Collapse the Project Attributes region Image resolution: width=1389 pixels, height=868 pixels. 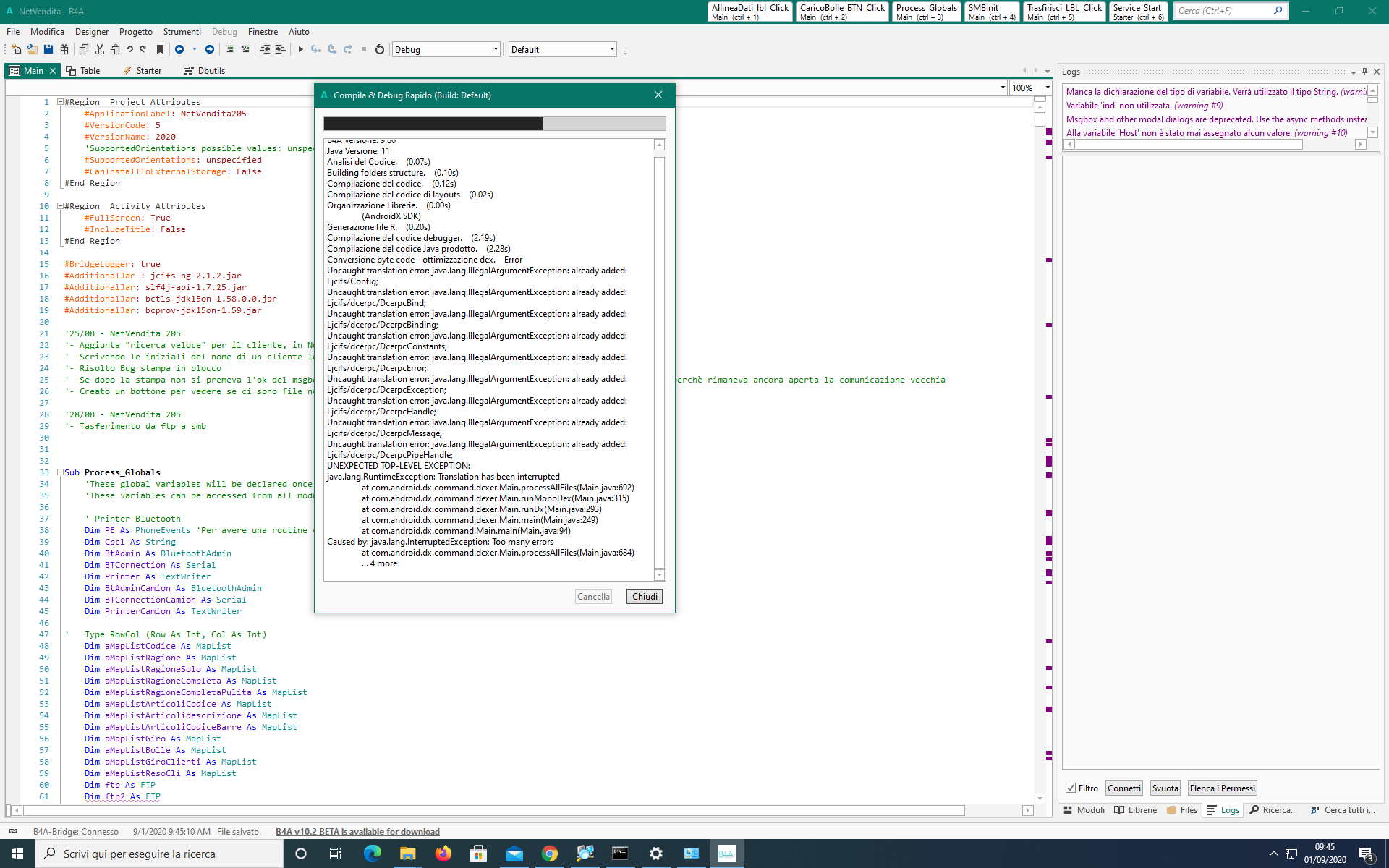click(x=60, y=102)
